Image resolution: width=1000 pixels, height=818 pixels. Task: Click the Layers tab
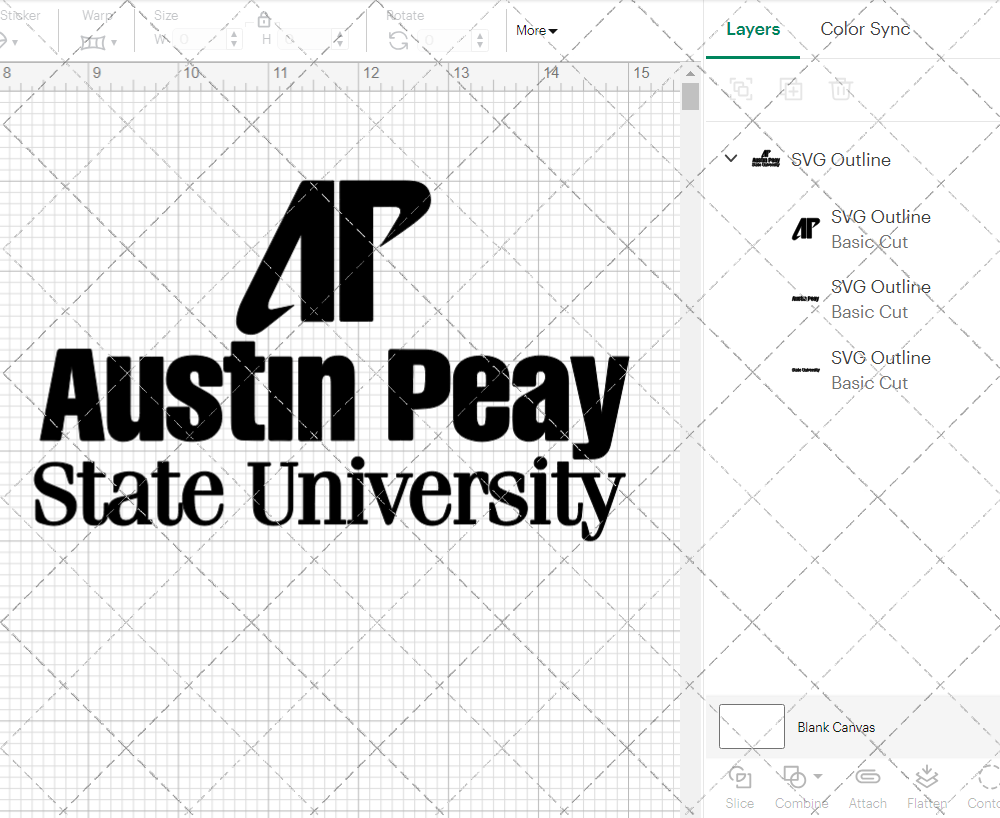[753, 29]
